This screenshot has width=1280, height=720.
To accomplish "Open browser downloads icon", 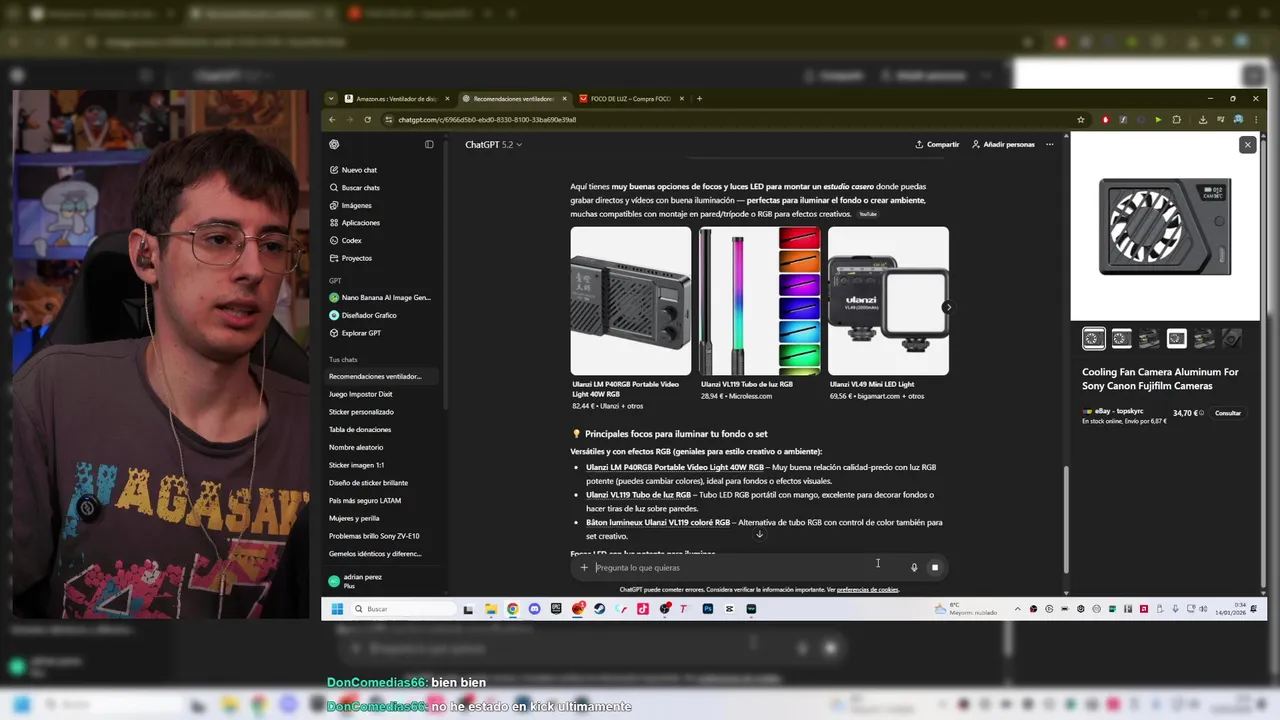I will (x=1202, y=120).
